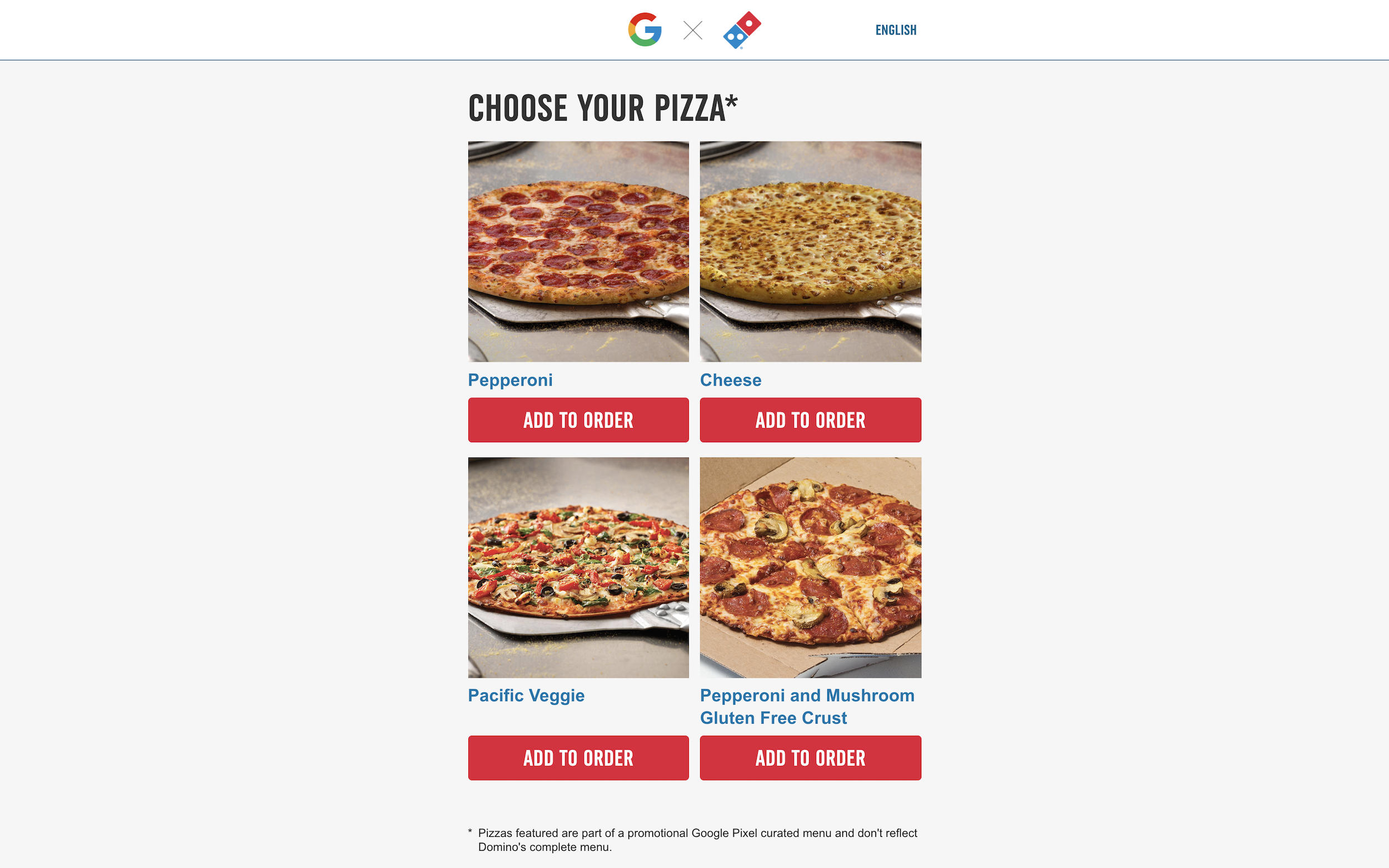Click the Pacific Veggie pizza thumbnail
Image resolution: width=1389 pixels, height=868 pixels.
[578, 567]
